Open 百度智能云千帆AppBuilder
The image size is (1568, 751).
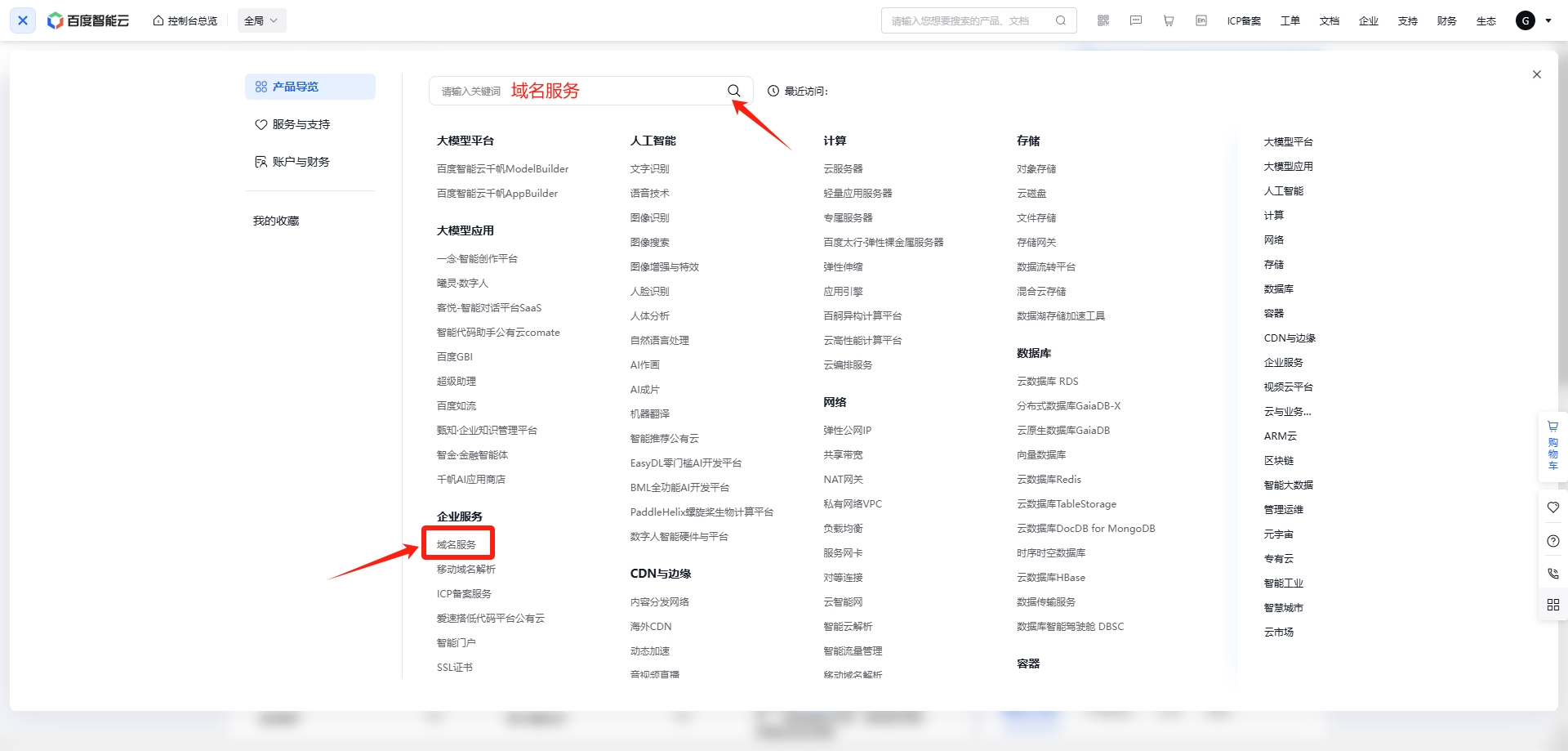point(497,193)
